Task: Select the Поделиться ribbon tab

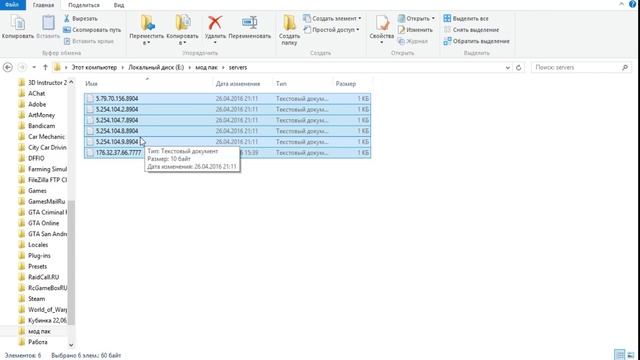Action: coord(84,5)
